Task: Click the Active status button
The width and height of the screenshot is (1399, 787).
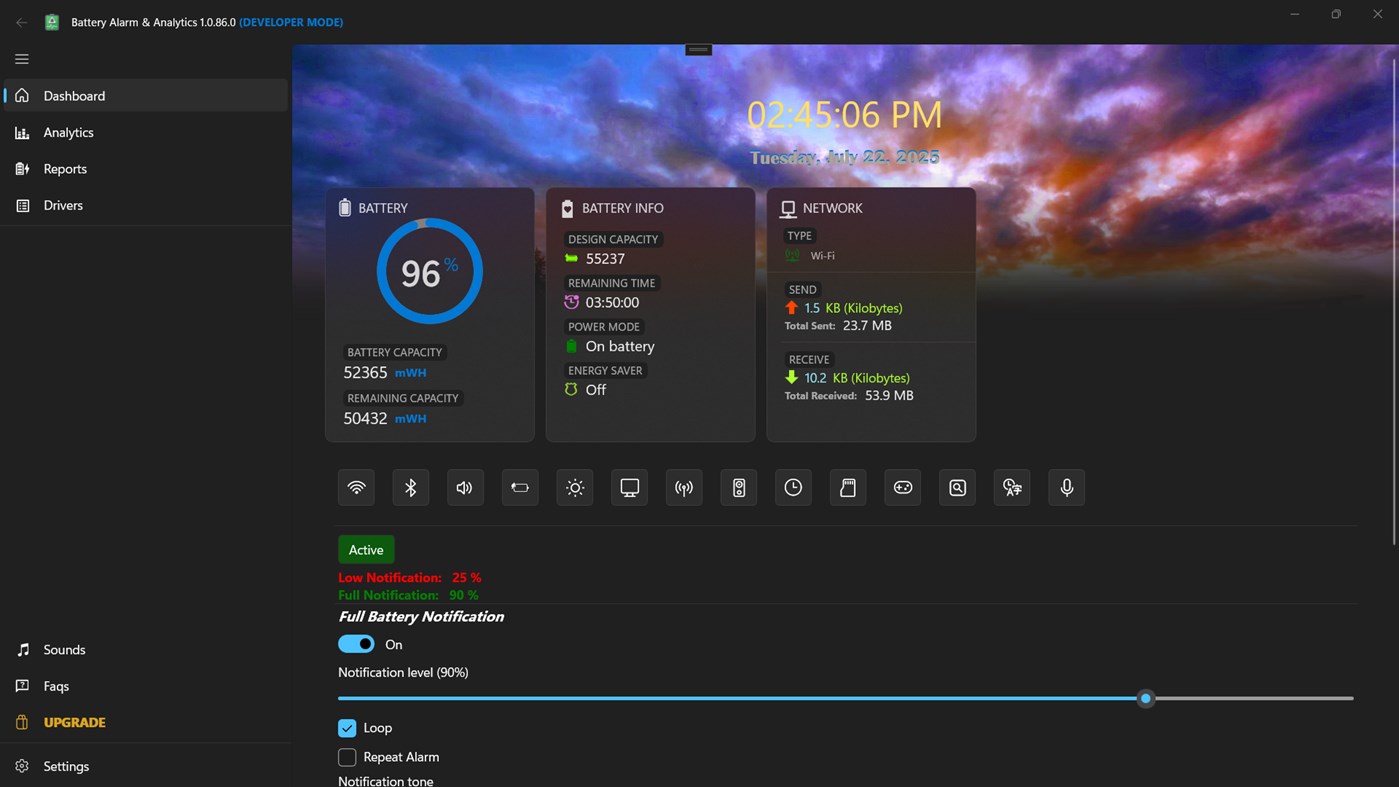Action: pyautogui.click(x=366, y=549)
